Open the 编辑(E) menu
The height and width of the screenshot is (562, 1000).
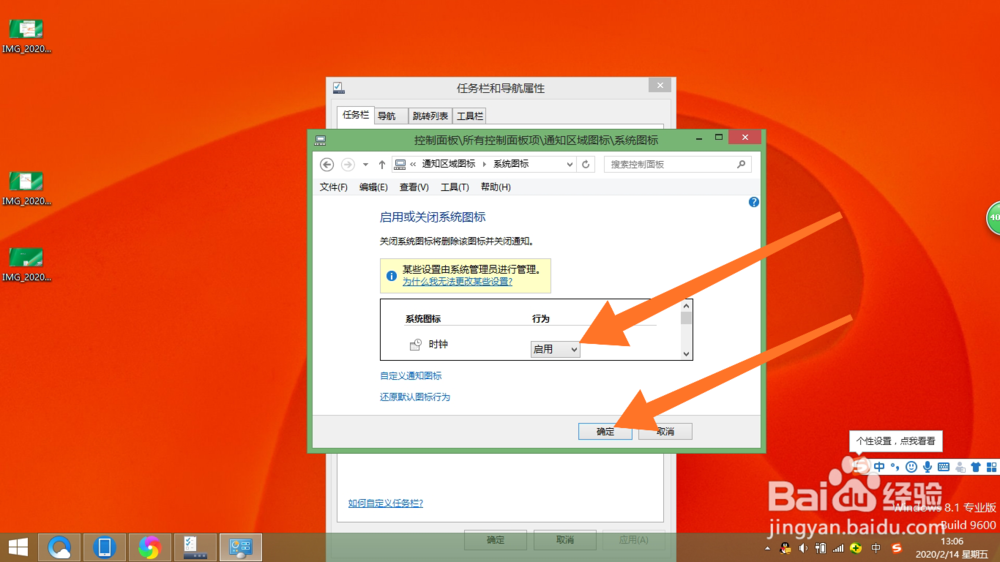point(373,187)
